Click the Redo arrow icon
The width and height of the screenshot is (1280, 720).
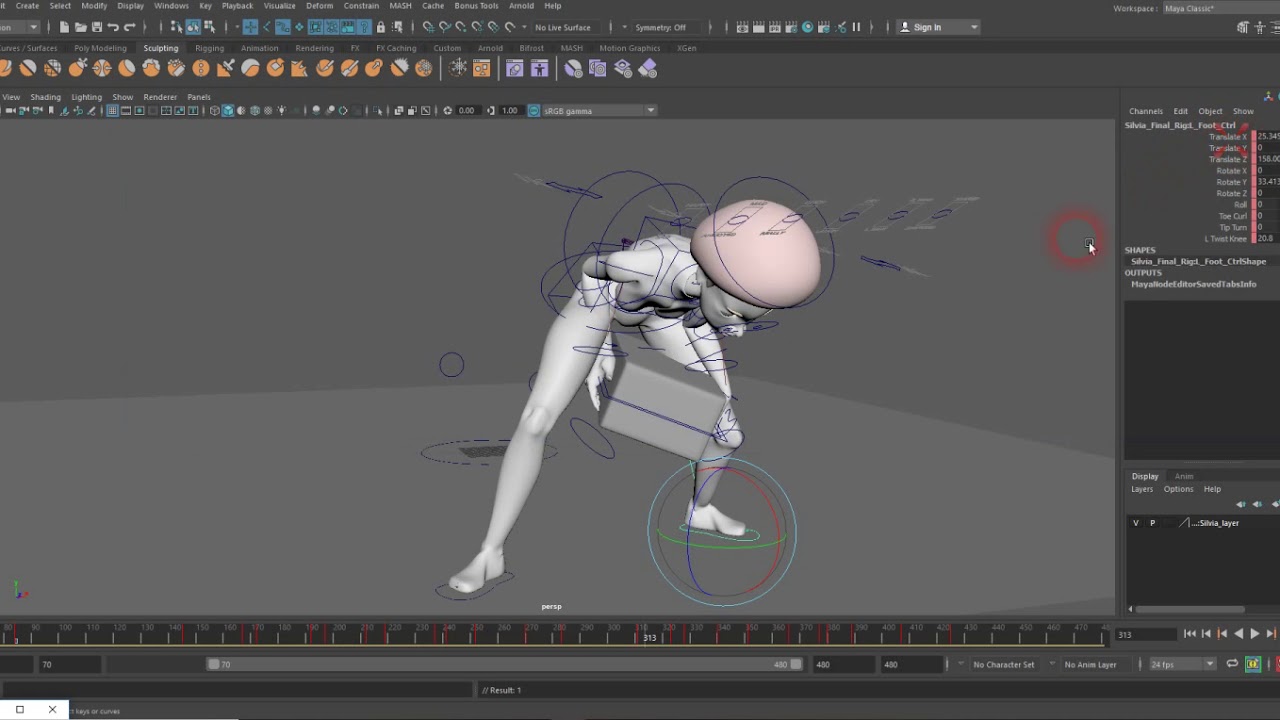129,27
